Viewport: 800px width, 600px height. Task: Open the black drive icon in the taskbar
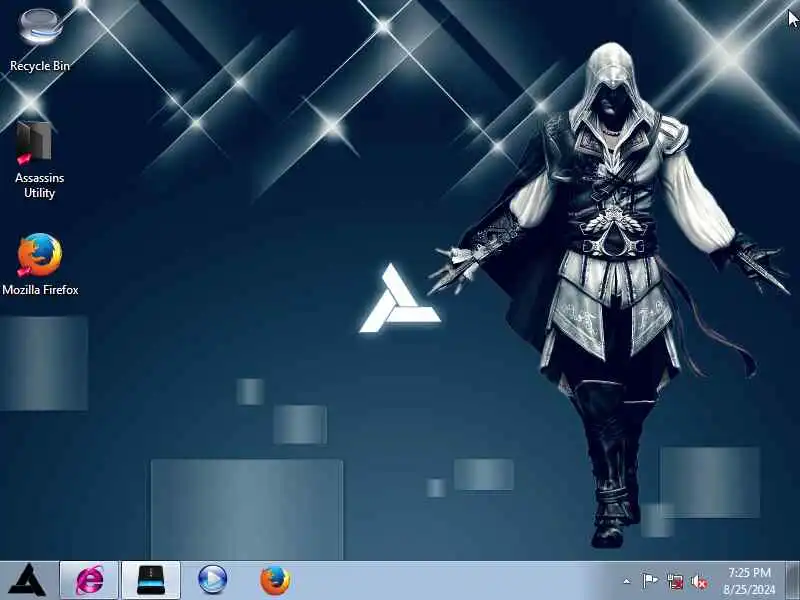point(151,580)
